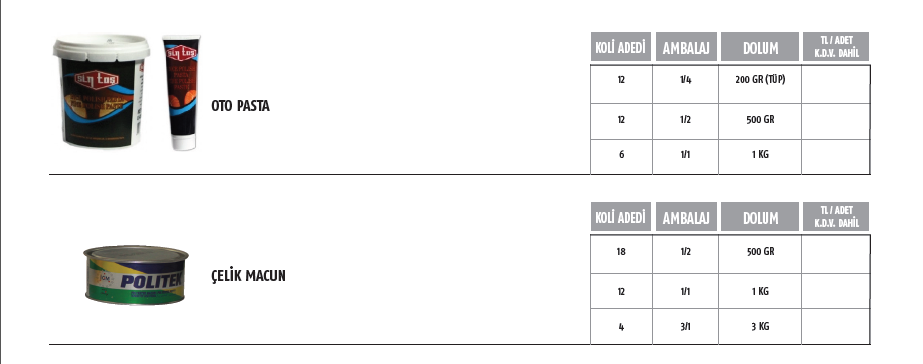Click DOLUM header in çelik macun table
923x364 pixels.
pos(760,216)
